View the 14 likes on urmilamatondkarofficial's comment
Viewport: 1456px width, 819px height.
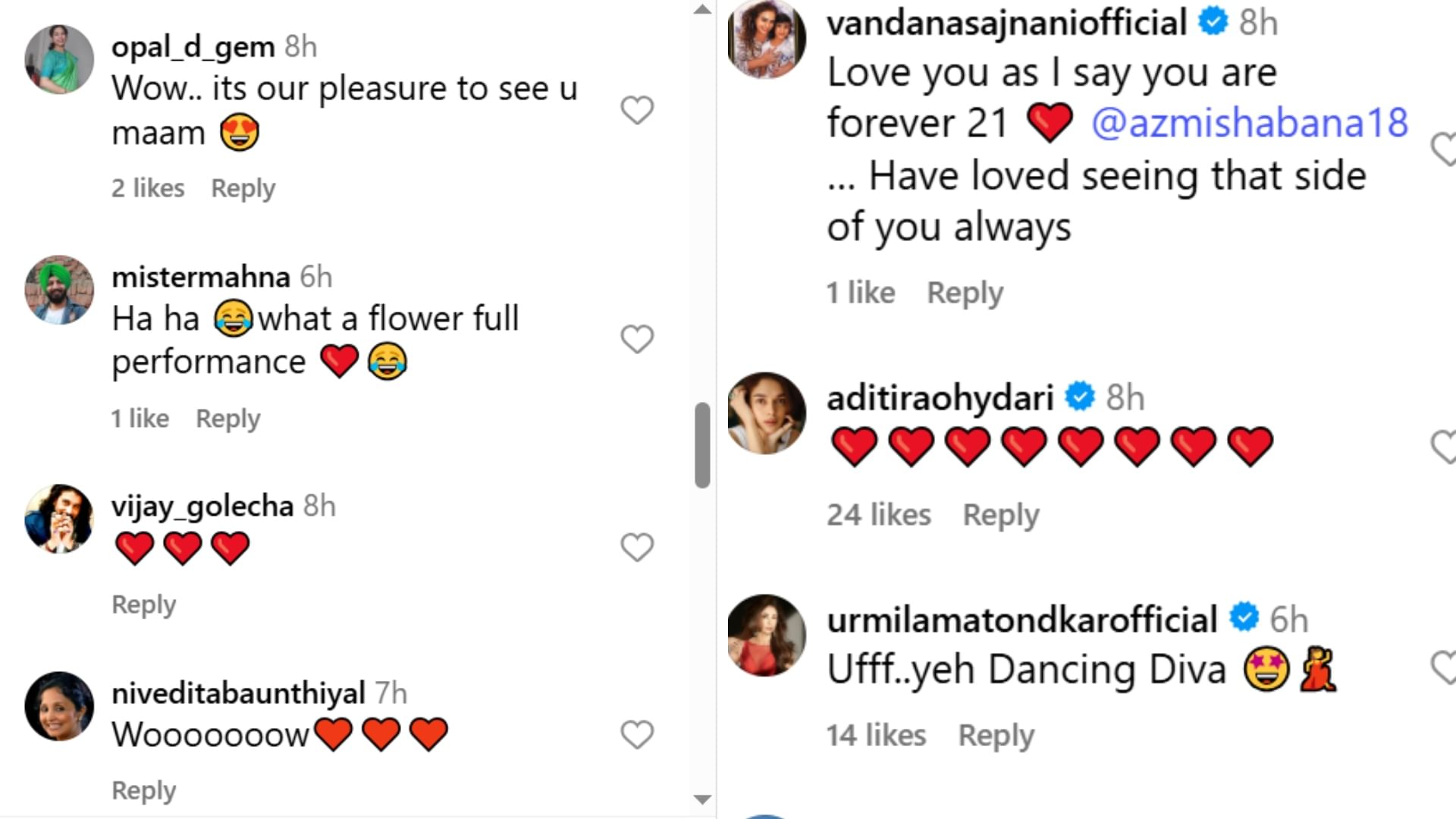pos(876,736)
